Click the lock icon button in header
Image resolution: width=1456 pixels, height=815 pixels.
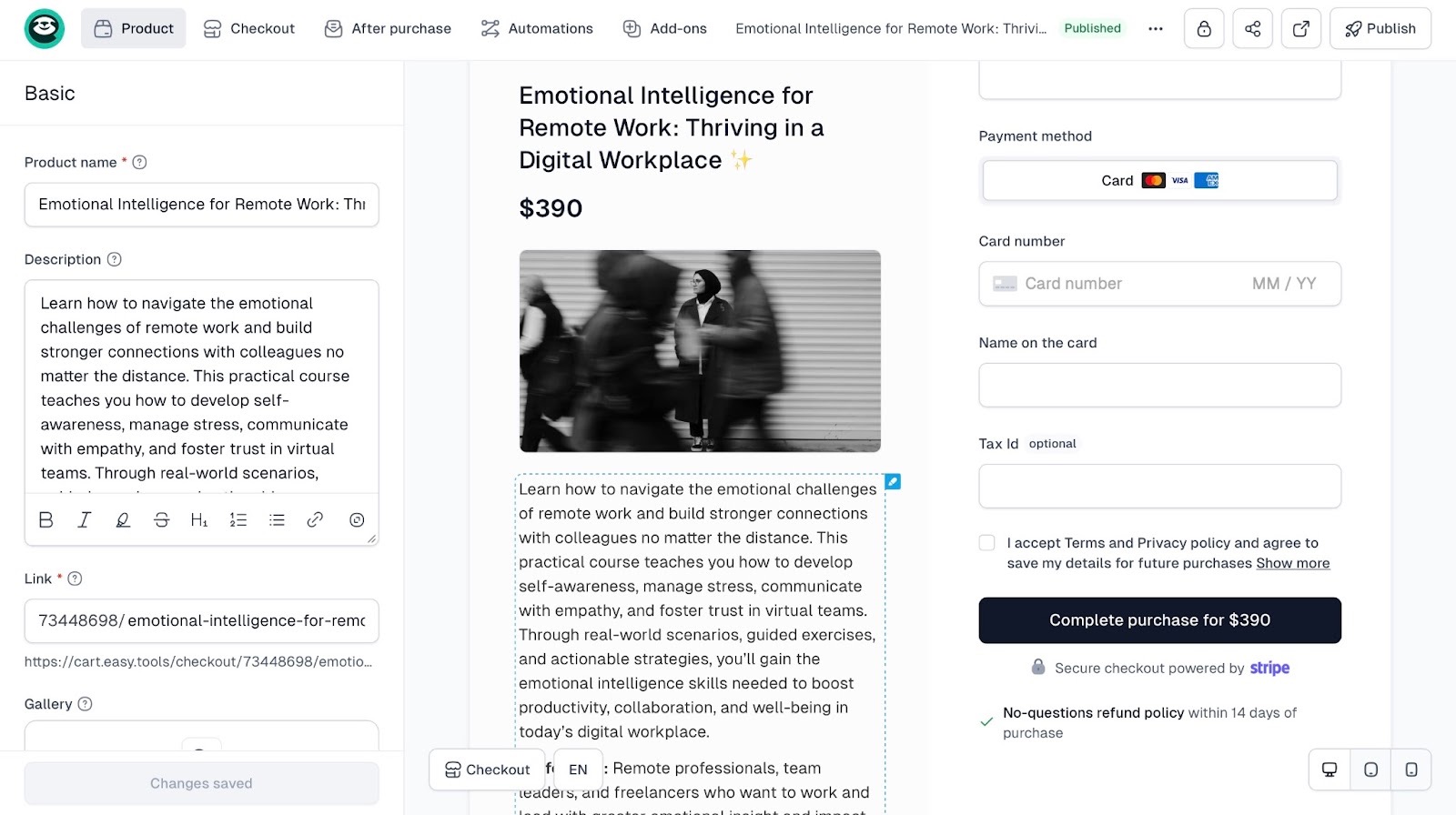point(1204,28)
